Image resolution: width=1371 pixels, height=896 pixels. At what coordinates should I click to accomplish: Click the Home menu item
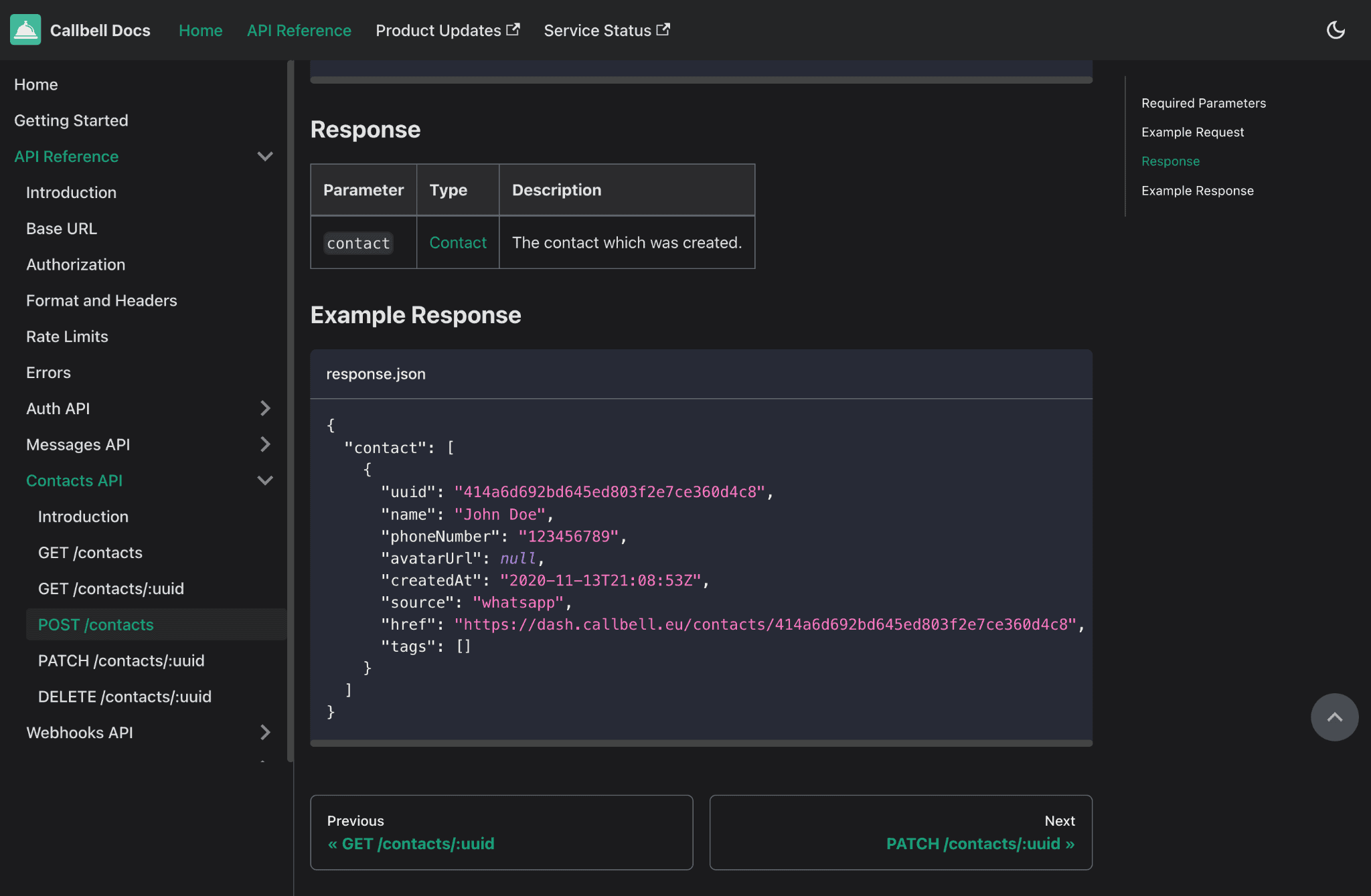[x=200, y=30]
